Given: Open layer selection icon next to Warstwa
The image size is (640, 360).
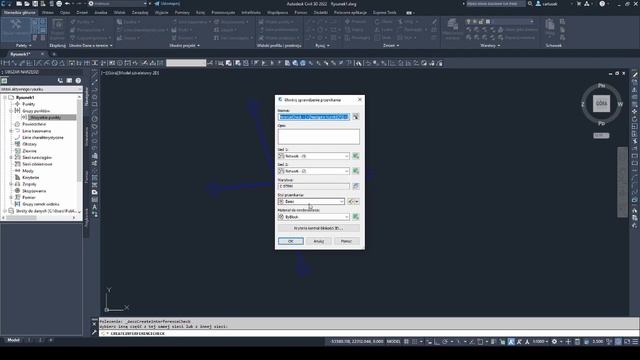Looking at the screenshot, I should tap(356, 186).
